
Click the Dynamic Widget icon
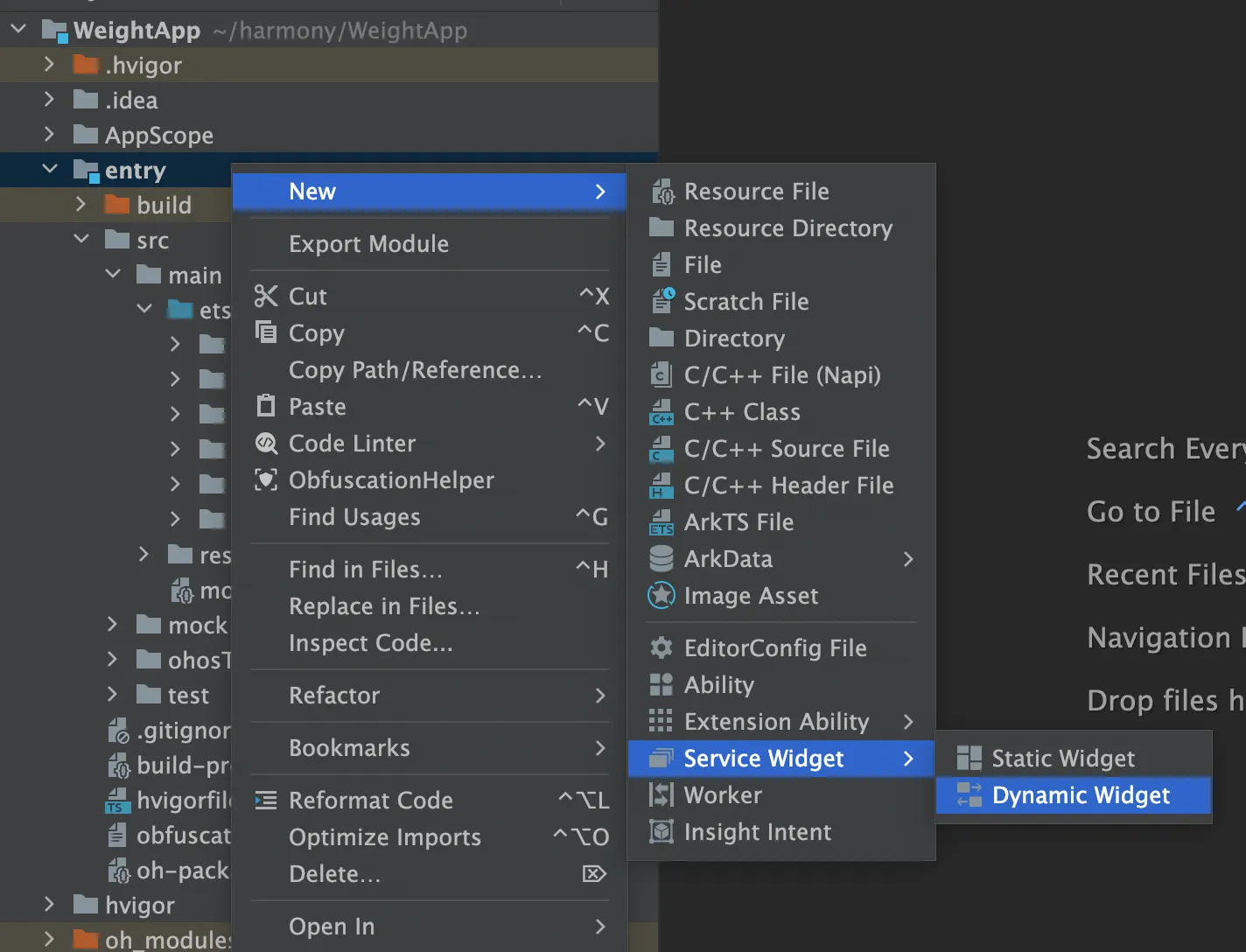click(969, 794)
